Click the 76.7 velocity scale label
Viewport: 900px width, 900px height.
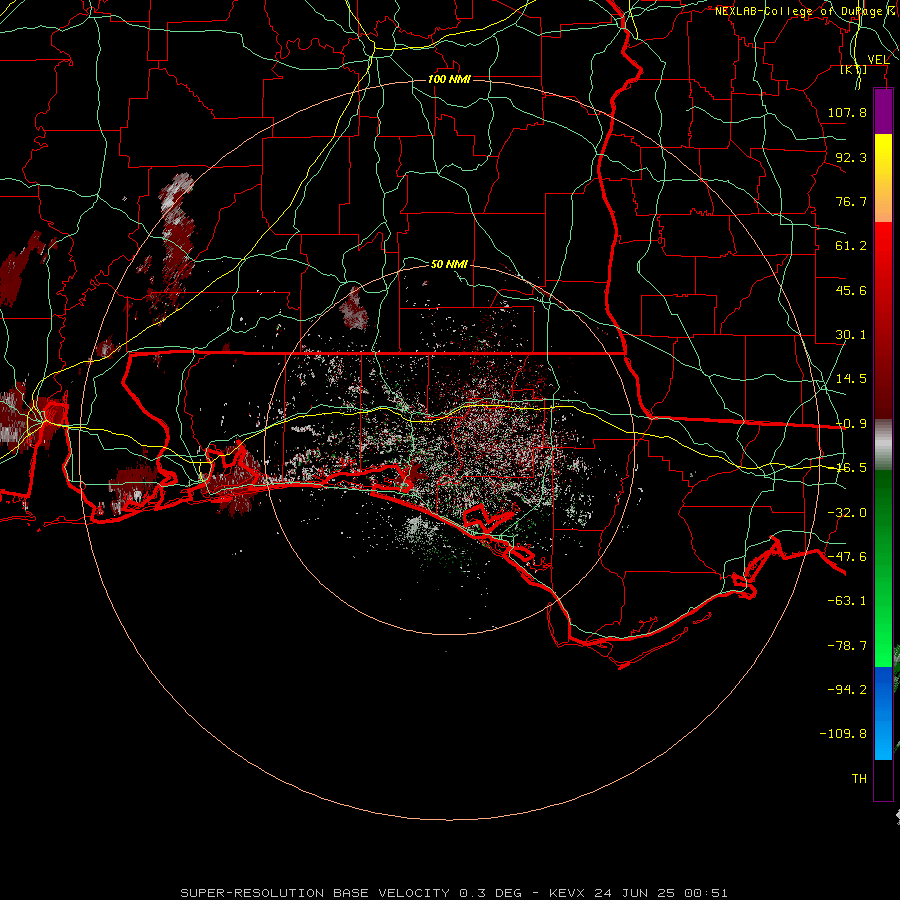click(851, 201)
